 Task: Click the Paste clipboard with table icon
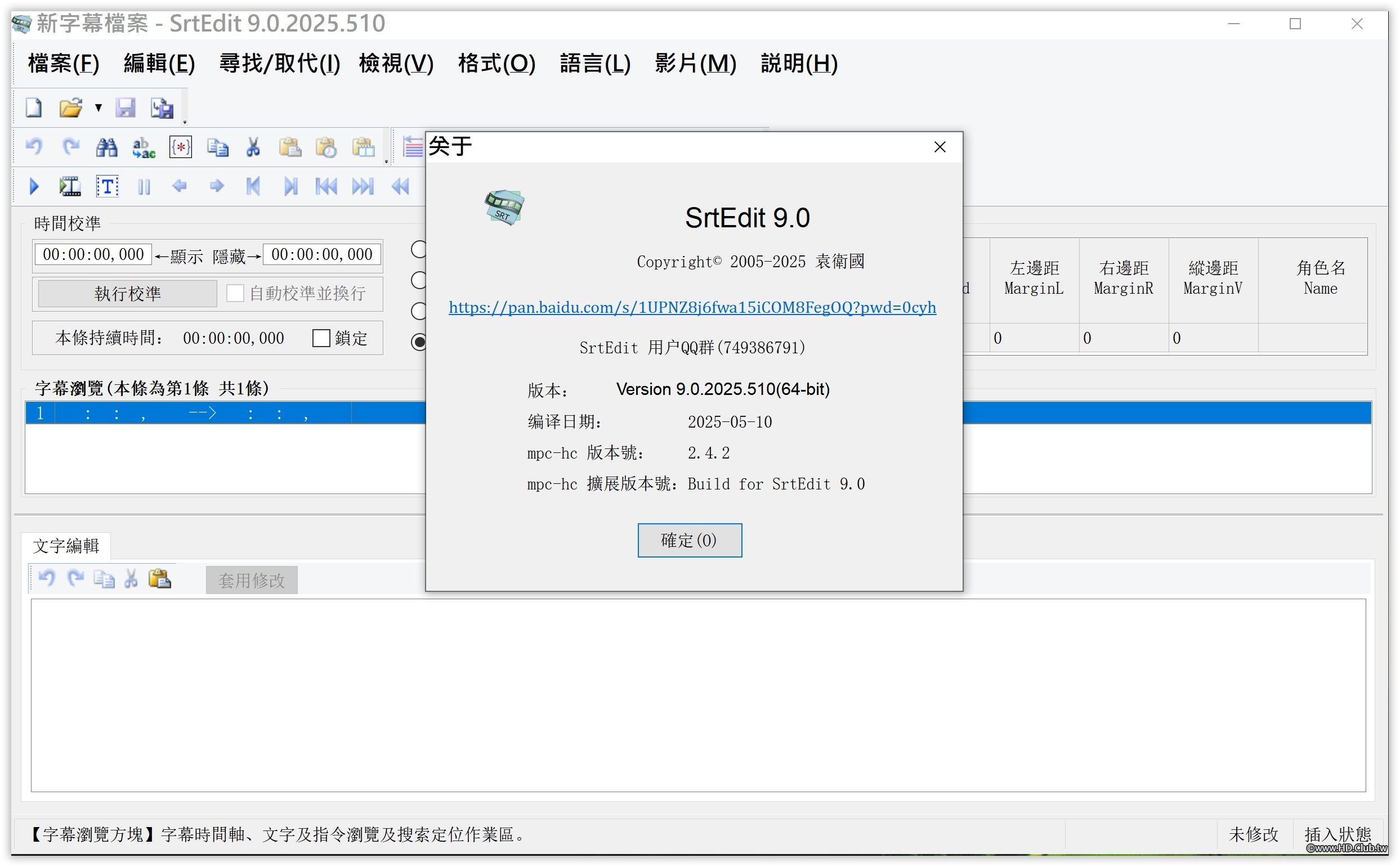point(363,147)
